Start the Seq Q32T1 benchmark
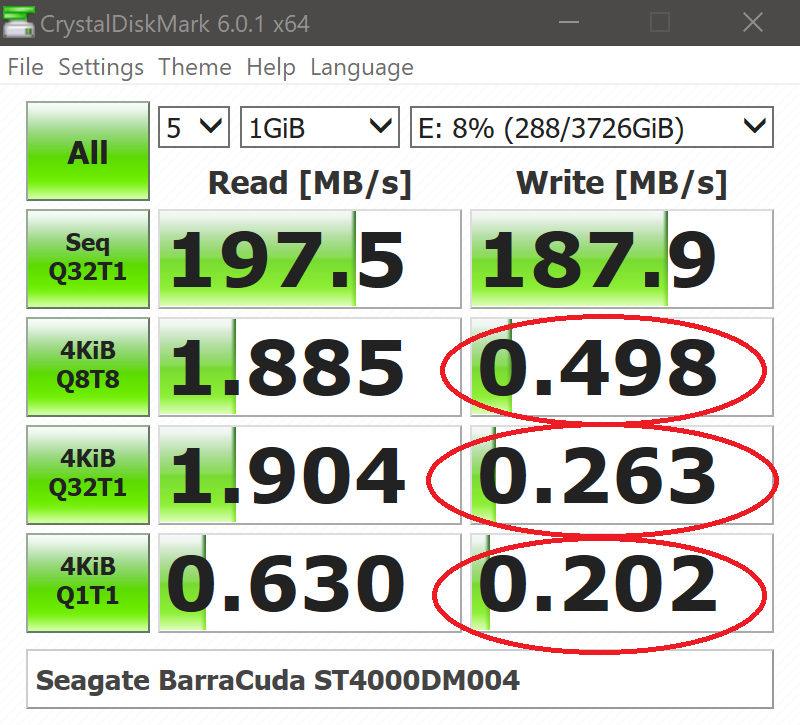The height and width of the screenshot is (725, 800). pos(88,259)
